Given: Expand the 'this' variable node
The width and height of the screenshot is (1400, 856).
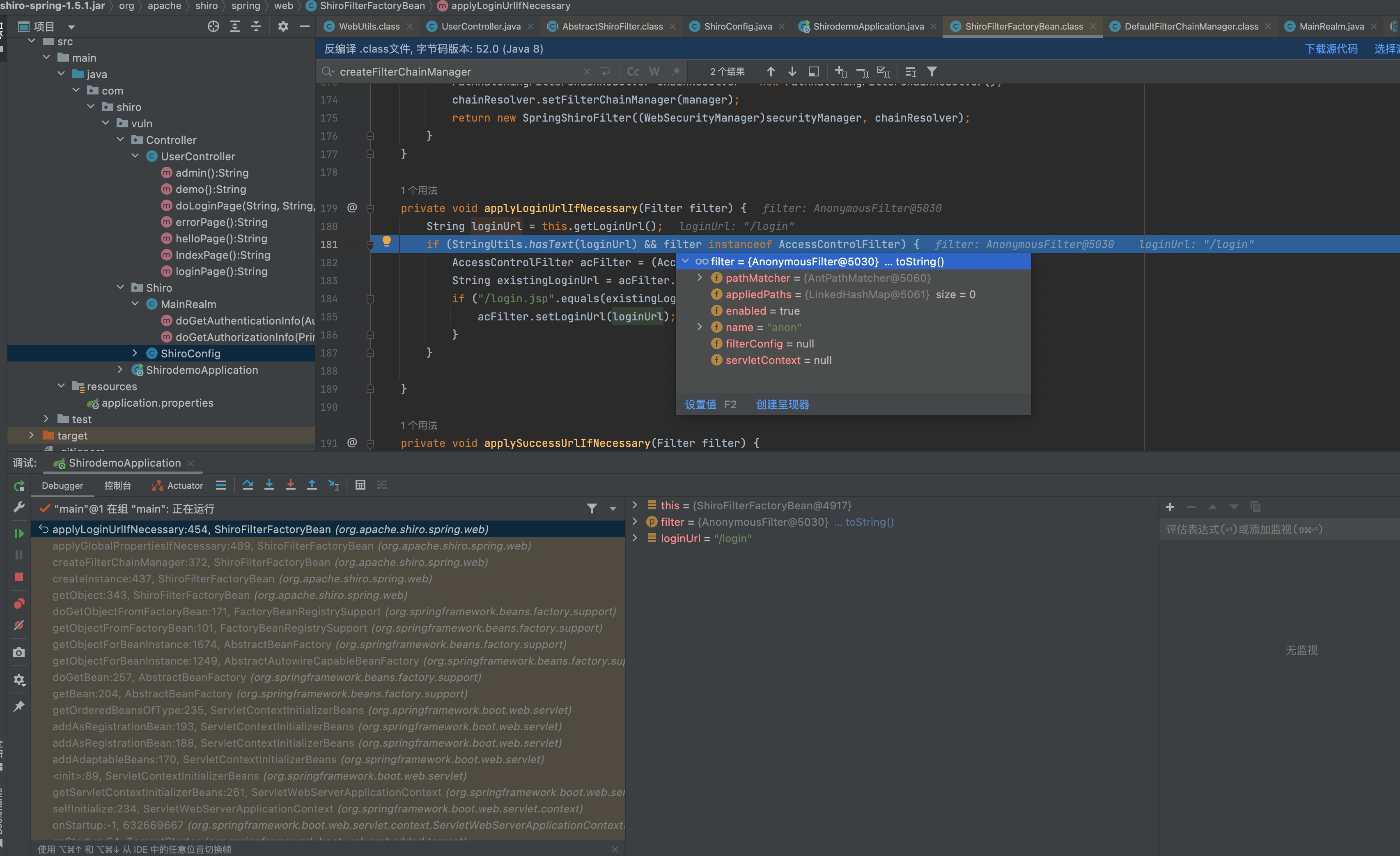Looking at the screenshot, I should (x=635, y=505).
